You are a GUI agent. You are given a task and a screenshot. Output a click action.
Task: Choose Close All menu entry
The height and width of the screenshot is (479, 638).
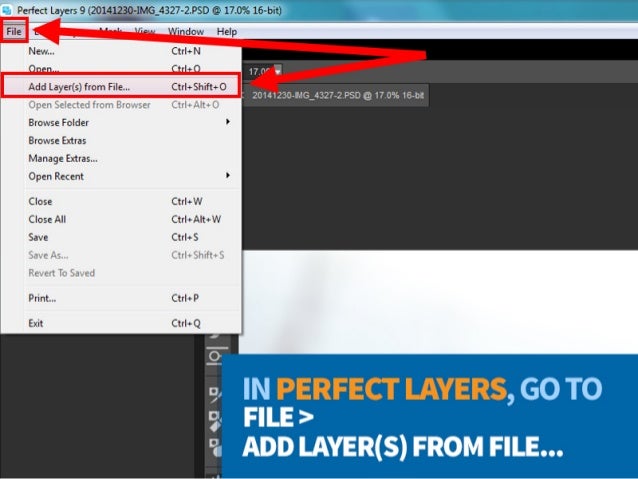click(x=121, y=219)
